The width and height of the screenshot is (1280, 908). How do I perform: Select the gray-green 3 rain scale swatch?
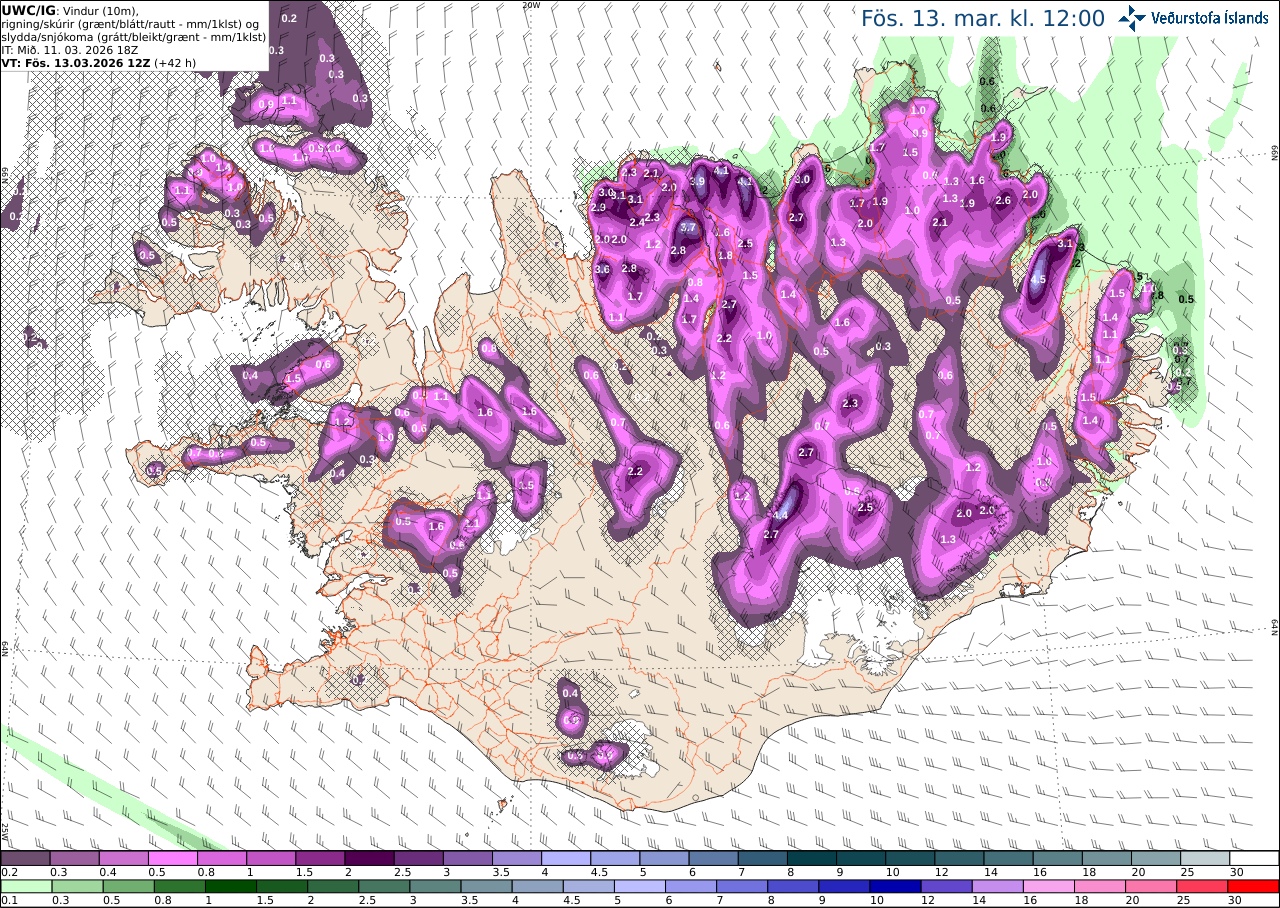pyautogui.click(x=435, y=886)
